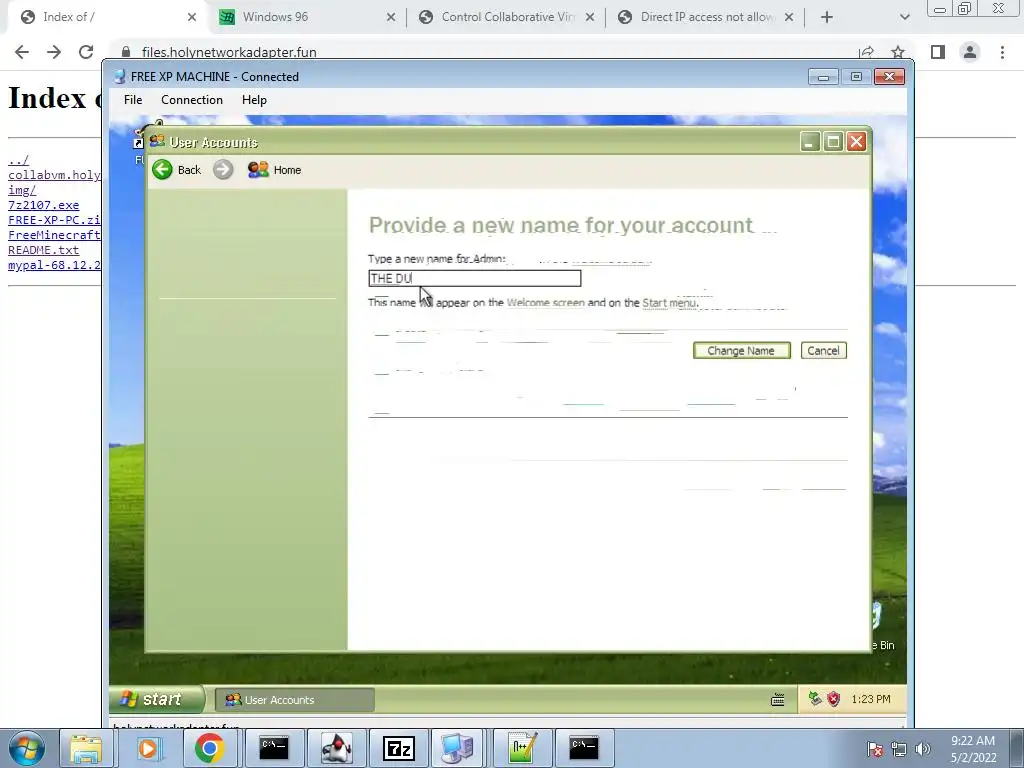Click the share page icon
Viewport: 1024px width, 768px height.
pos(867,52)
